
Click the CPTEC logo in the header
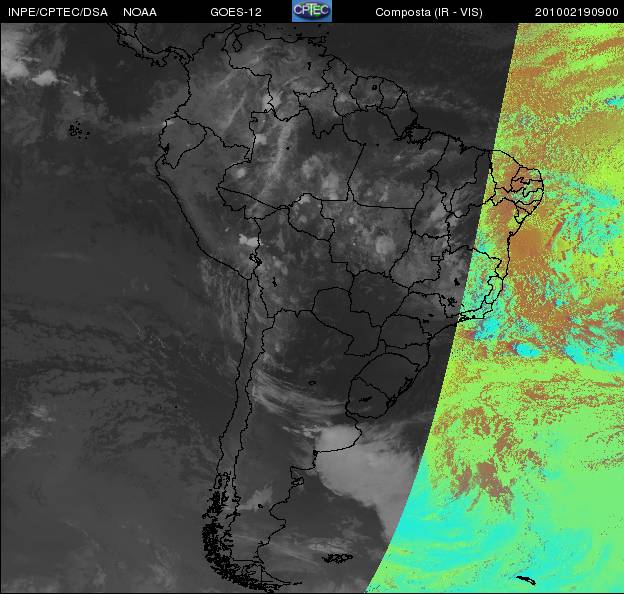click(x=312, y=11)
